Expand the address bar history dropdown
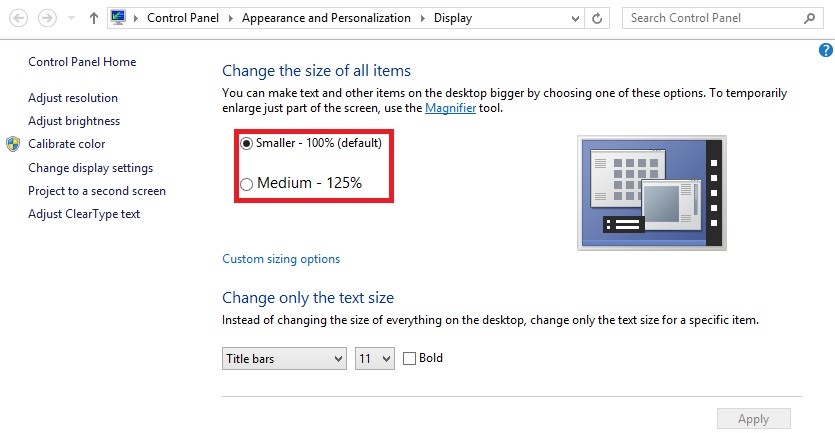835x433 pixels. coord(573,18)
